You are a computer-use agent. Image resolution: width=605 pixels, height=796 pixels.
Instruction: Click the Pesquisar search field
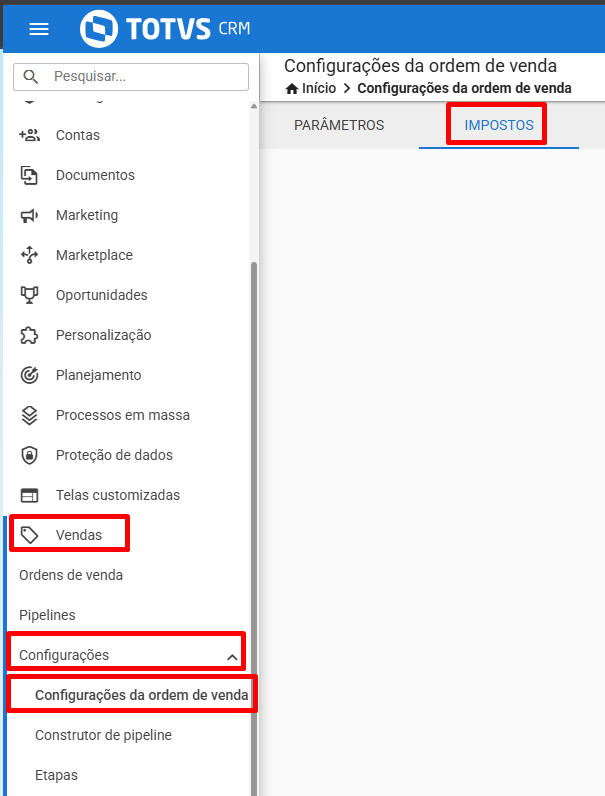(131, 77)
